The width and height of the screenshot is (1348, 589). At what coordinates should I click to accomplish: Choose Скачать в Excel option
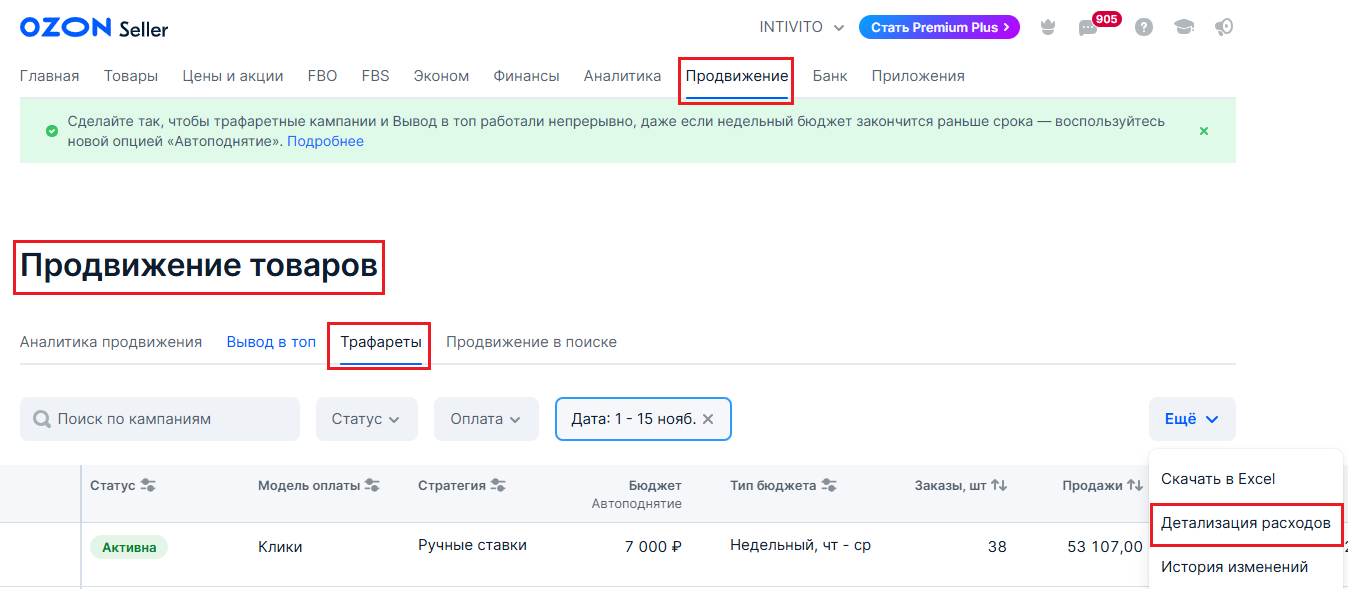tap(1218, 479)
